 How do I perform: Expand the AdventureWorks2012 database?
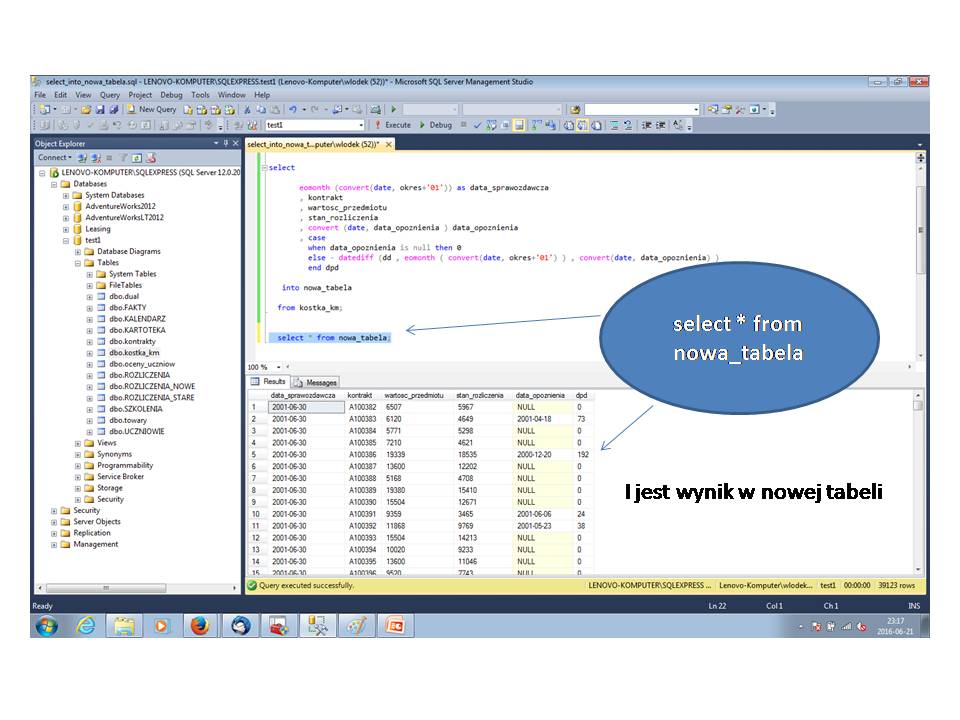(65, 206)
